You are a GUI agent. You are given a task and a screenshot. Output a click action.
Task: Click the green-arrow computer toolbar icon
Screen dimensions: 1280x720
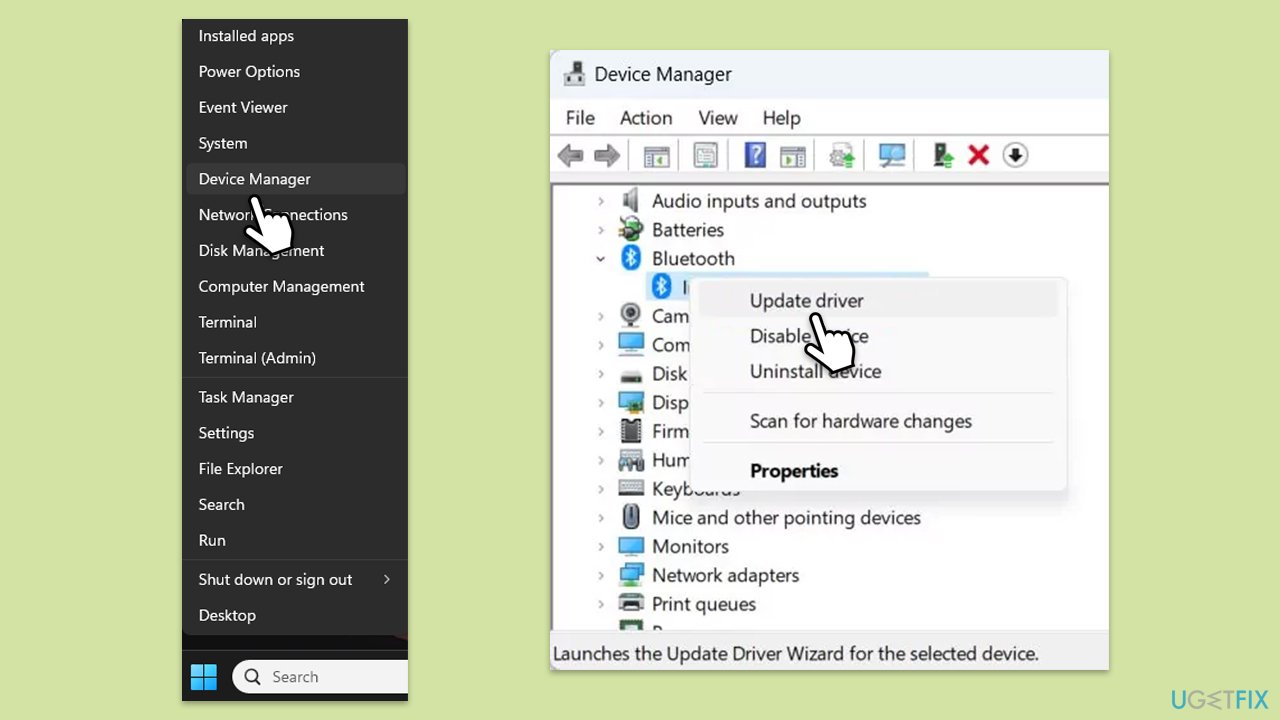[943, 155]
